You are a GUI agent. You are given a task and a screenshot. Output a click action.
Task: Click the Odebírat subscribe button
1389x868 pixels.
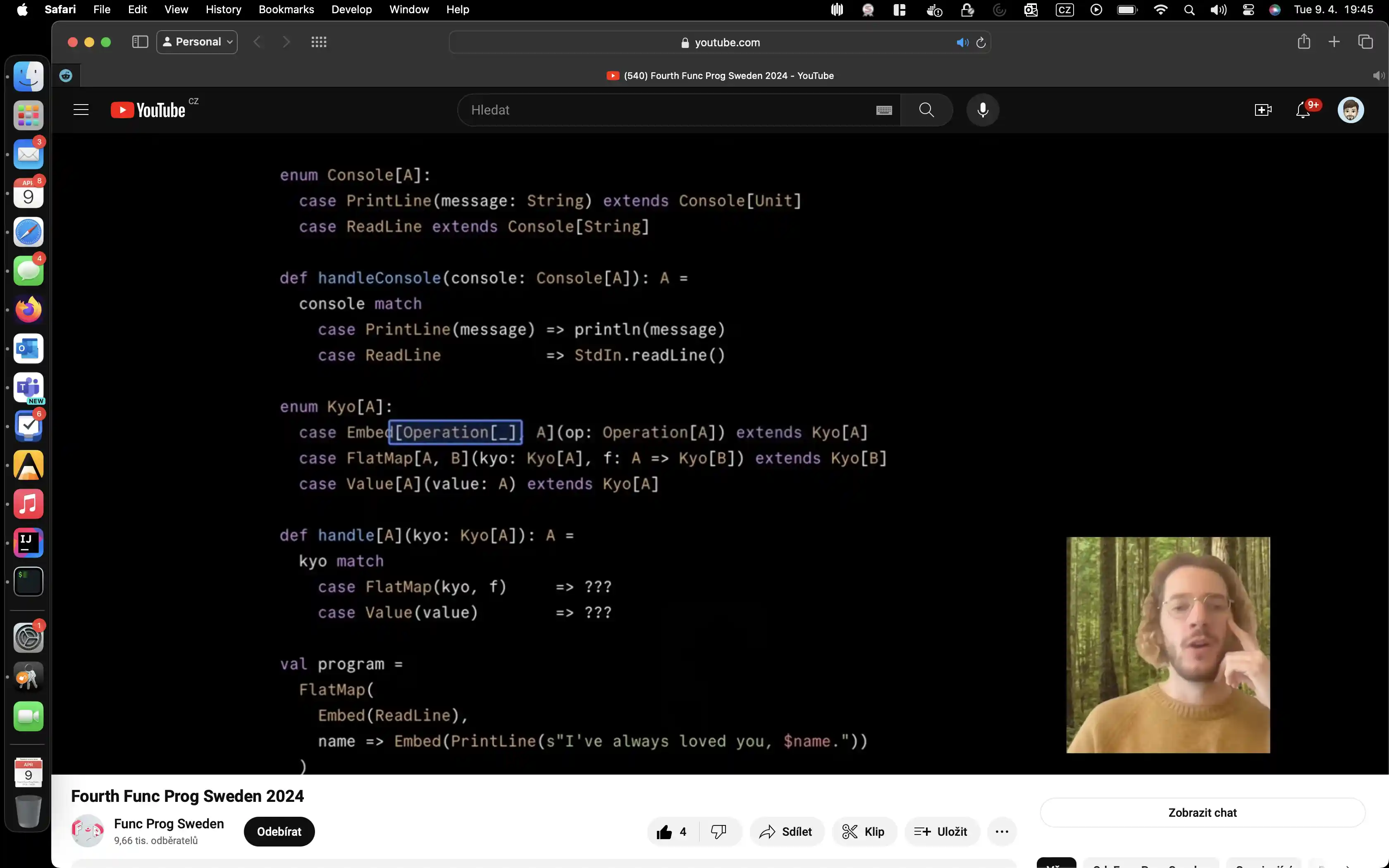279,832
